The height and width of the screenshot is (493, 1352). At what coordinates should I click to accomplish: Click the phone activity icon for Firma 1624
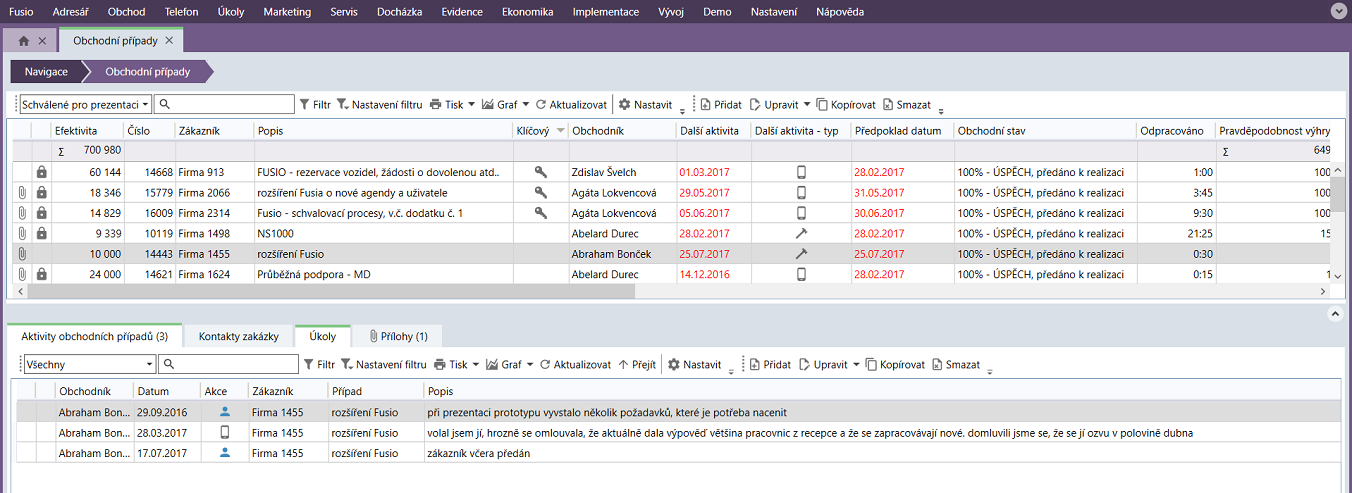tap(801, 274)
